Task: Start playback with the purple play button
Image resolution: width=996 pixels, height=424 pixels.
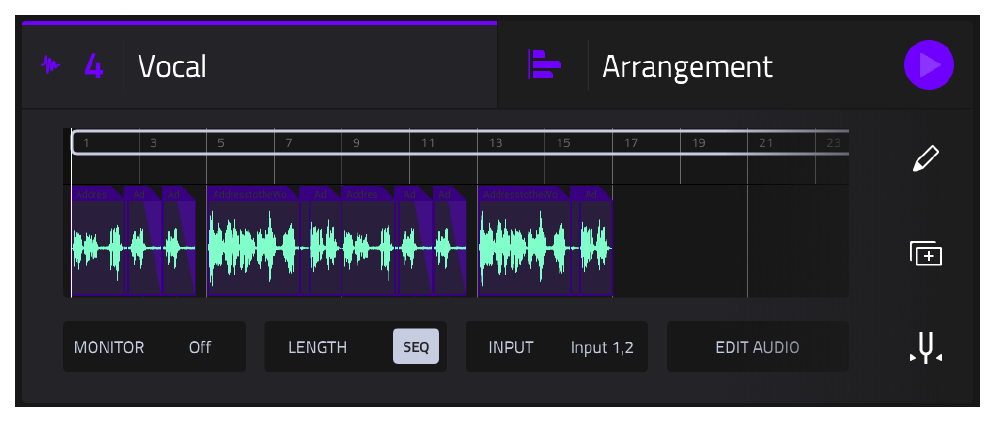Action: point(929,65)
